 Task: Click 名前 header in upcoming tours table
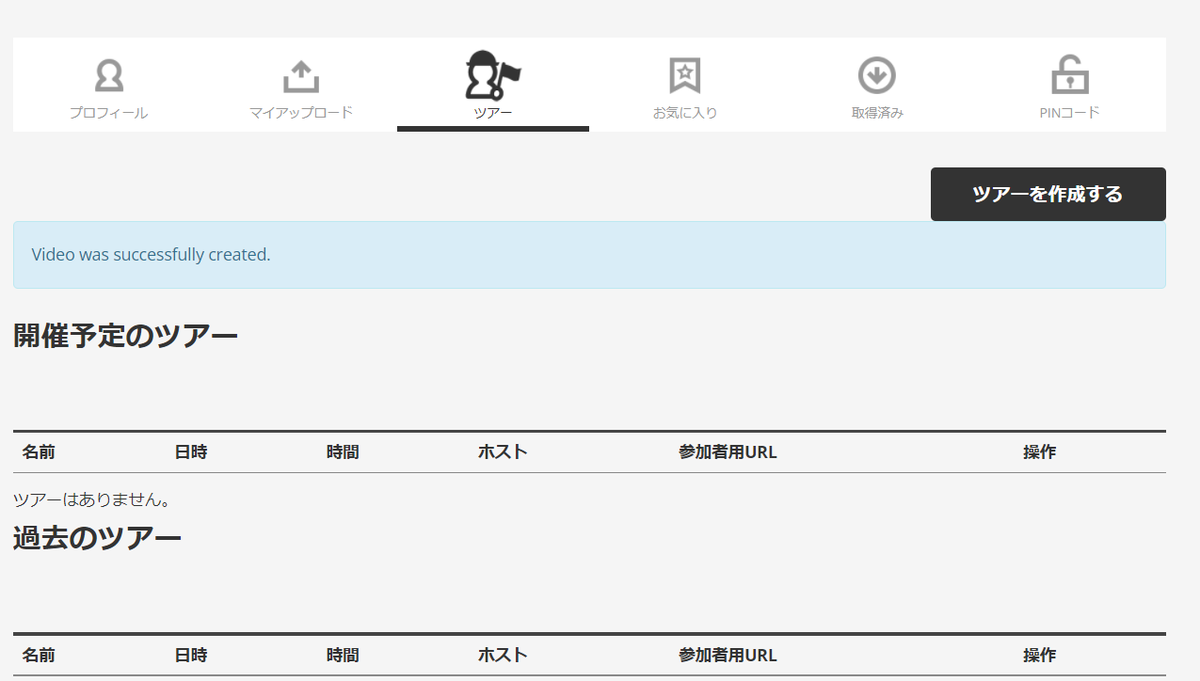click(x=38, y=452)
